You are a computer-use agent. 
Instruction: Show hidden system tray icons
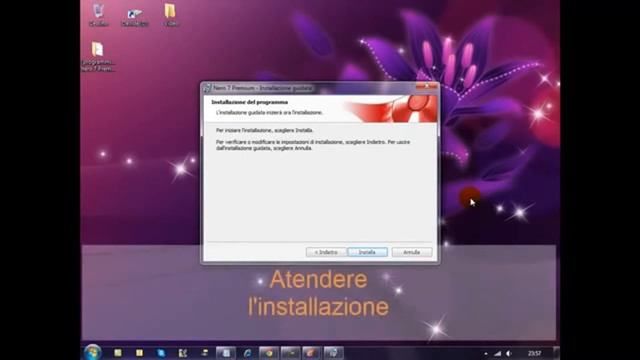pos(486,353)
